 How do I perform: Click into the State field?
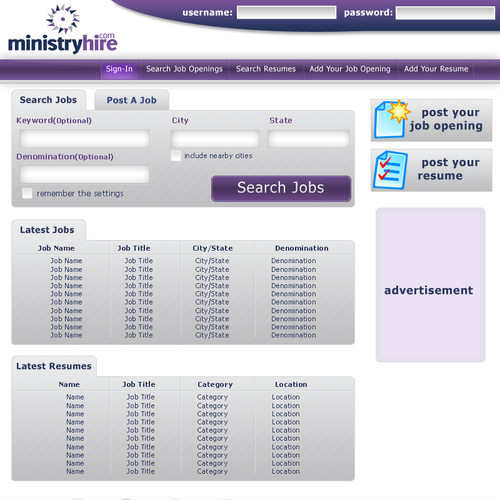point(308,139)
